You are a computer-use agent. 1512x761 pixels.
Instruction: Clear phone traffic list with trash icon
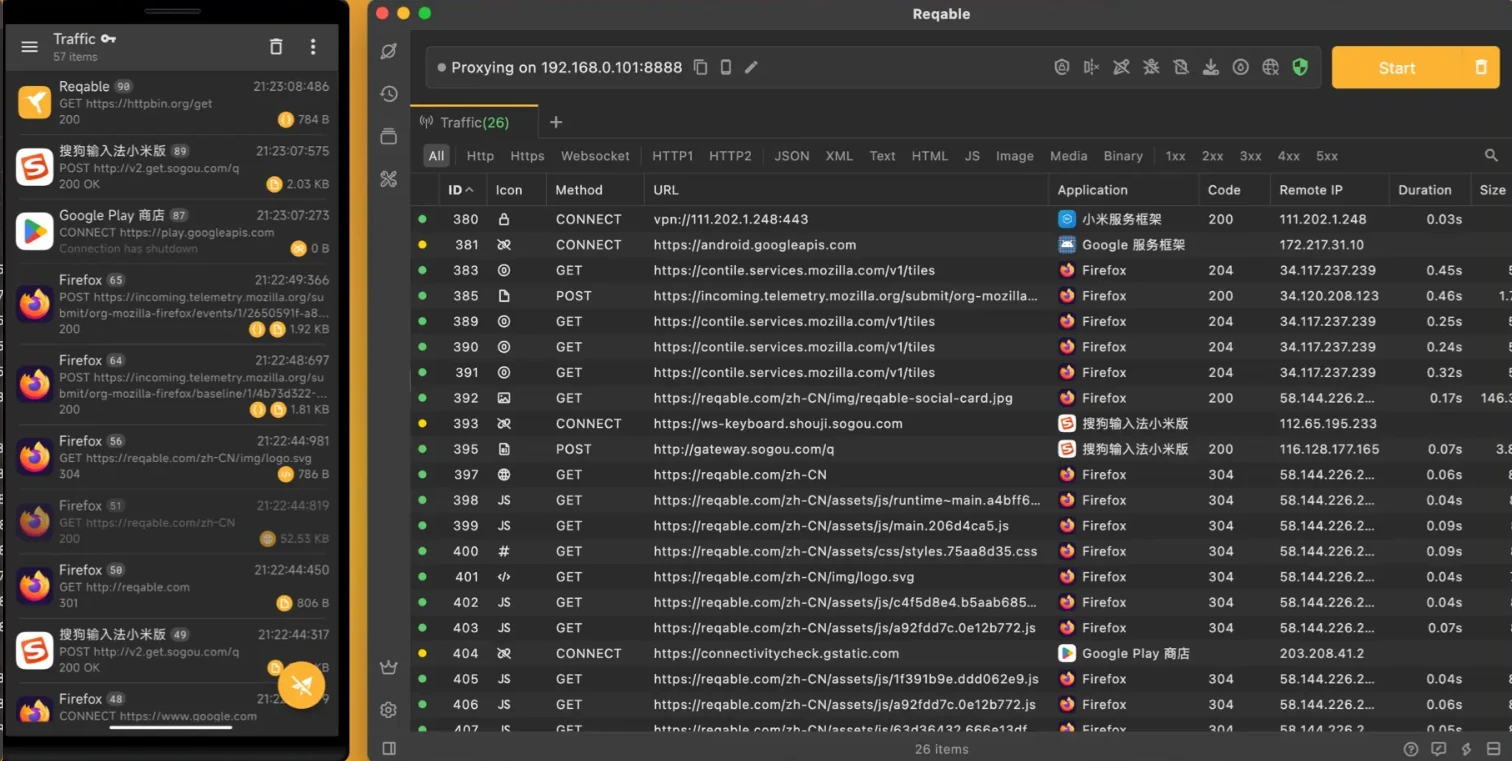pyautogui.click(x=276, y=47)
